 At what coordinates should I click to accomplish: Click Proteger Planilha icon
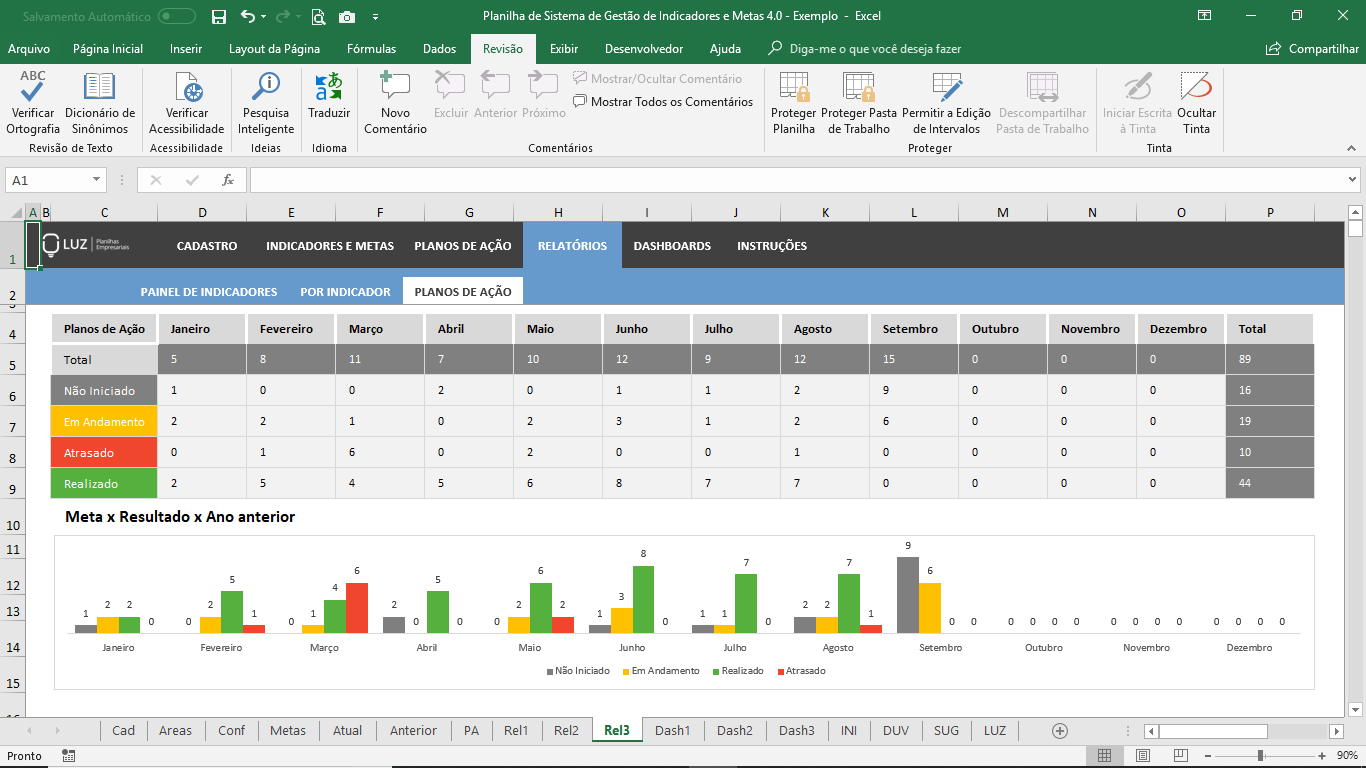[x=794, y=102]
